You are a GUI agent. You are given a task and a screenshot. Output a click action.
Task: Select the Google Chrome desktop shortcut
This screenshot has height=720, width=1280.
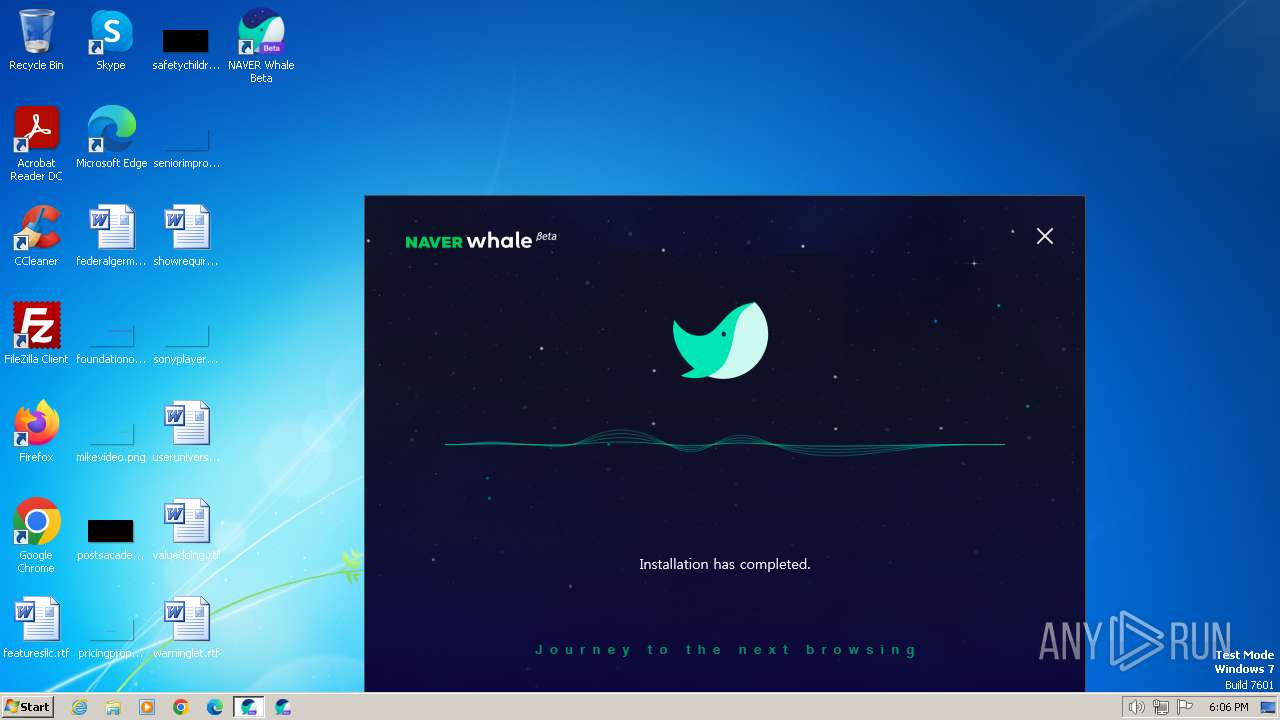tap(36, 536)
